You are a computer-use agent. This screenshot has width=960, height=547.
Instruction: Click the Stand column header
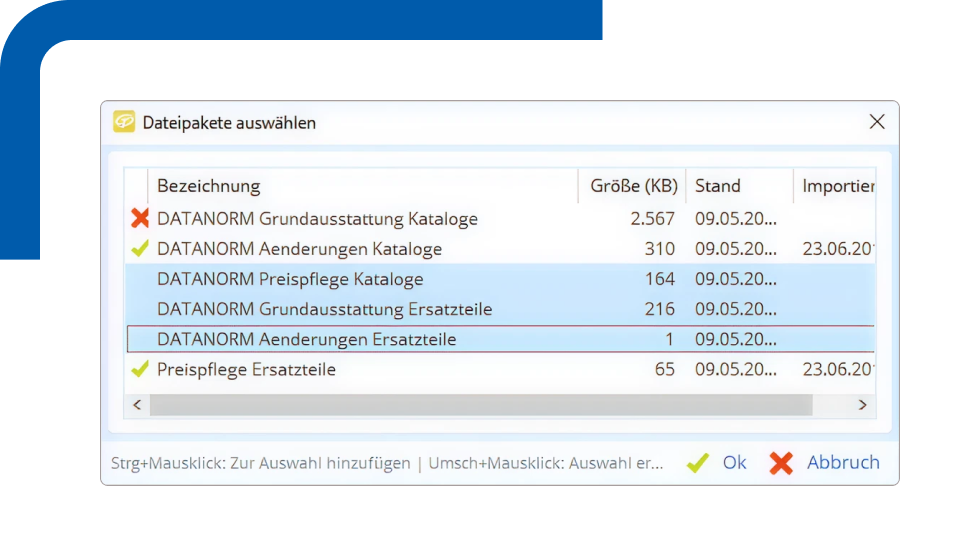point(717,186)
